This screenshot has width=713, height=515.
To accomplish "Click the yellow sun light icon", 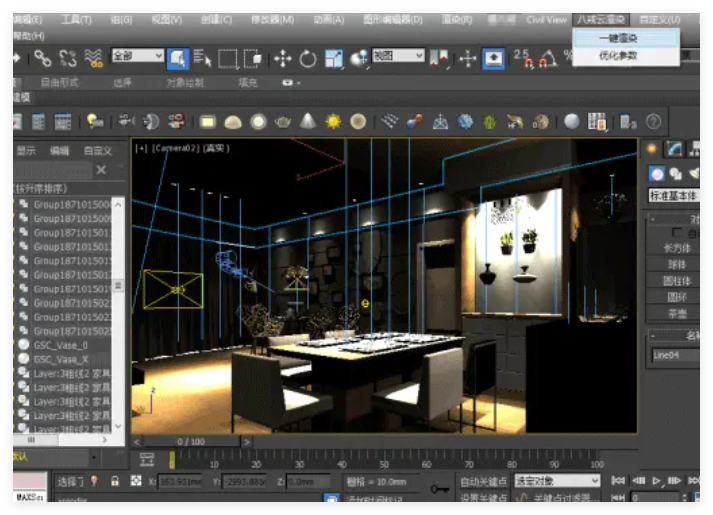I will tap(333, 121).
